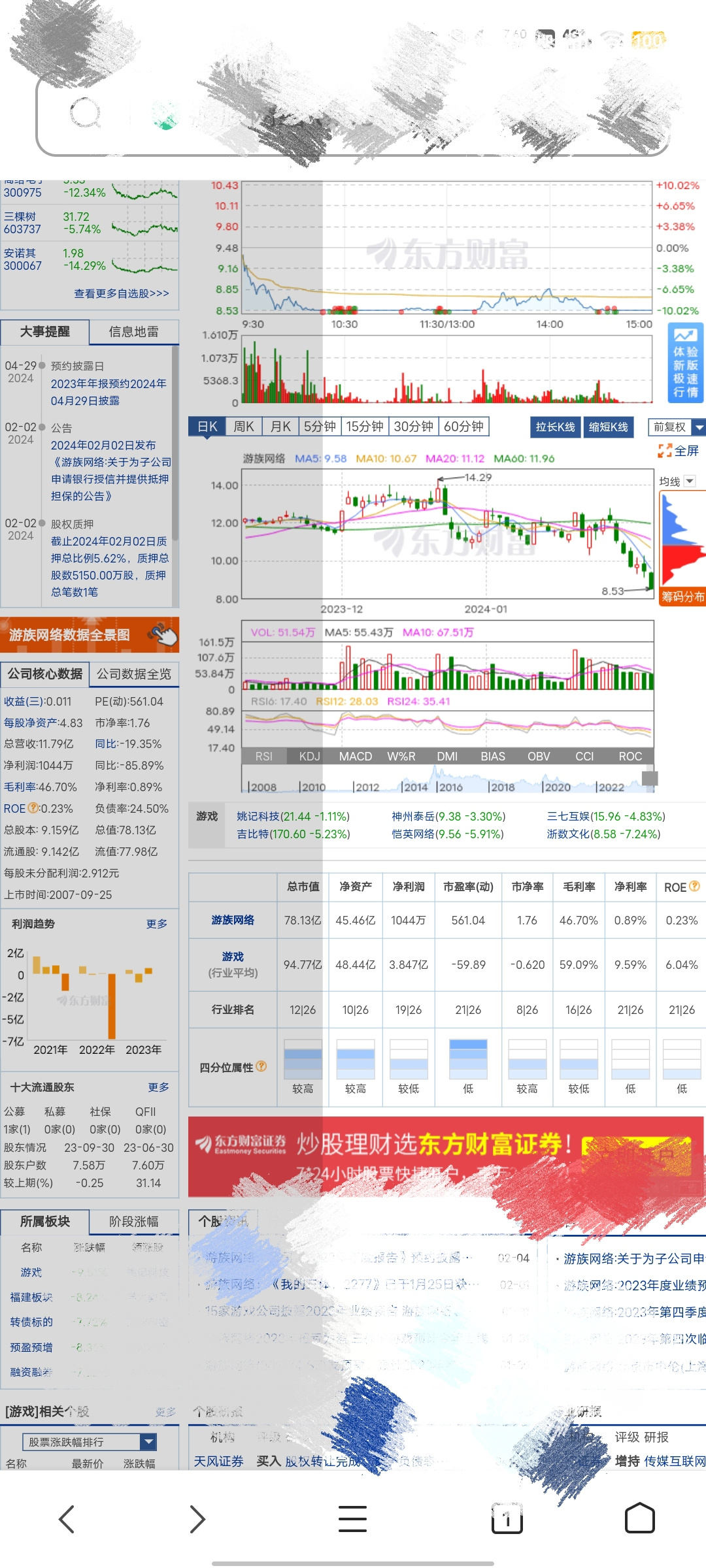Select the ROC indicator tab
The height and width of the screenshot is (1568, 706).
click(630, 756)
